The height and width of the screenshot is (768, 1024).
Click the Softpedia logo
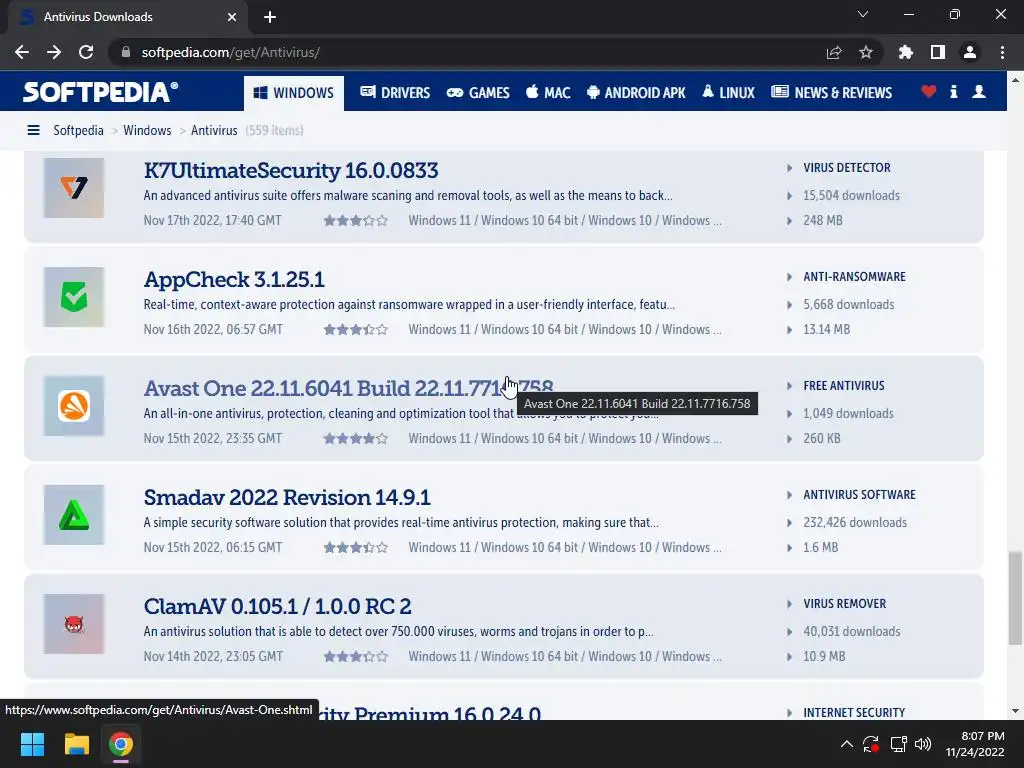tap(100, 92)
